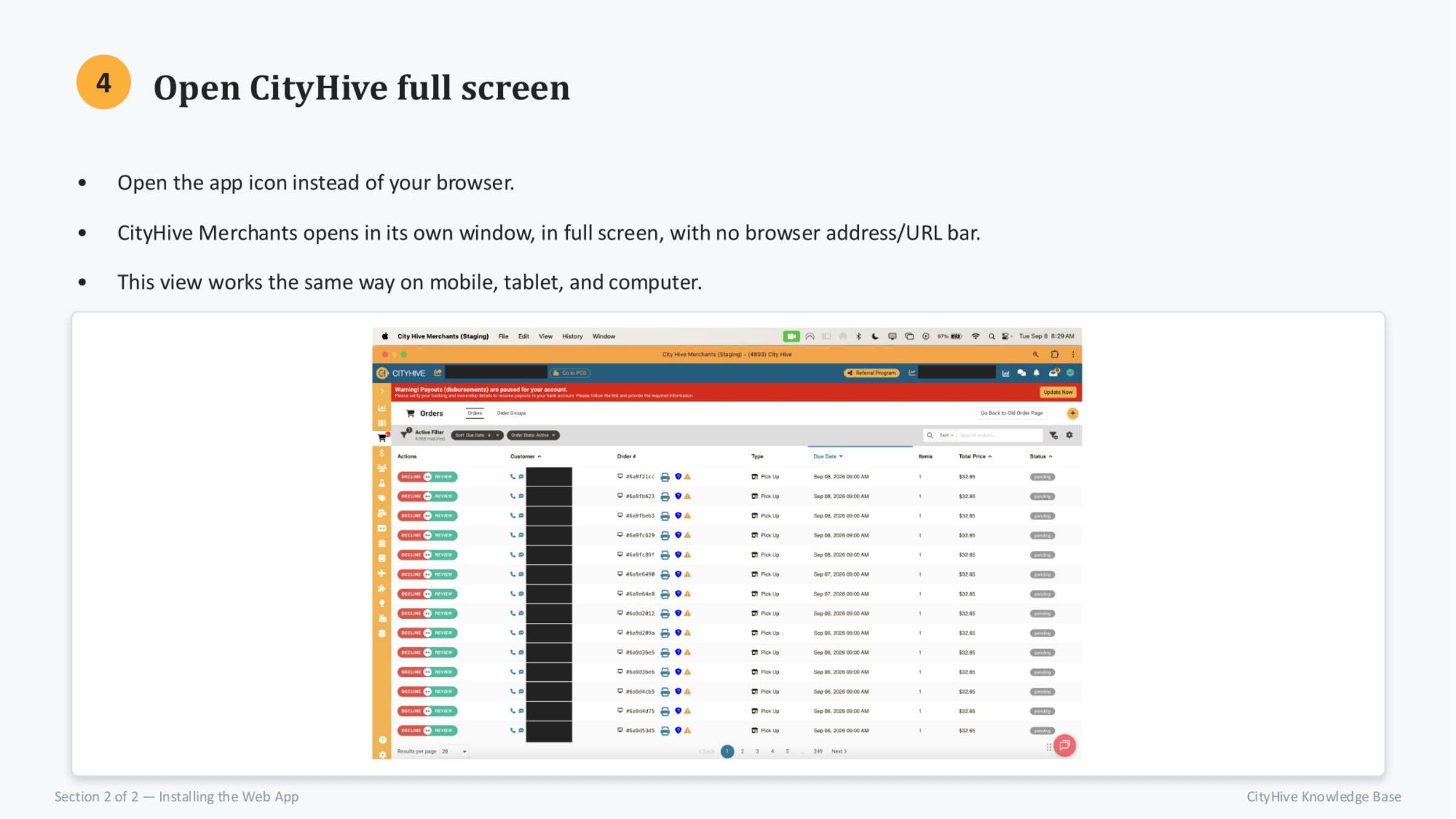Switch to the Order Groups tab
This screenshot has width=1456, height=819.
pos(511,413)
